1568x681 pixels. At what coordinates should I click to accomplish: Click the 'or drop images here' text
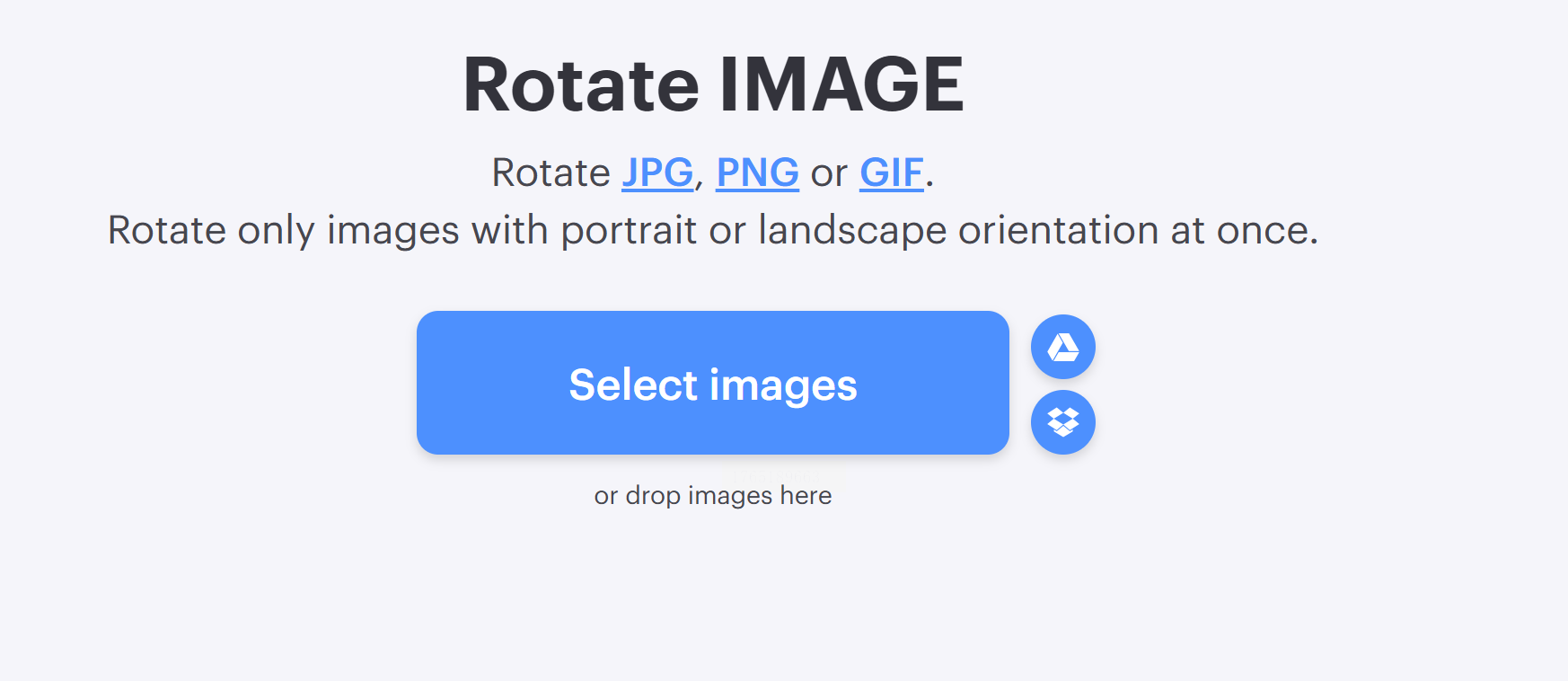point(713,495)
